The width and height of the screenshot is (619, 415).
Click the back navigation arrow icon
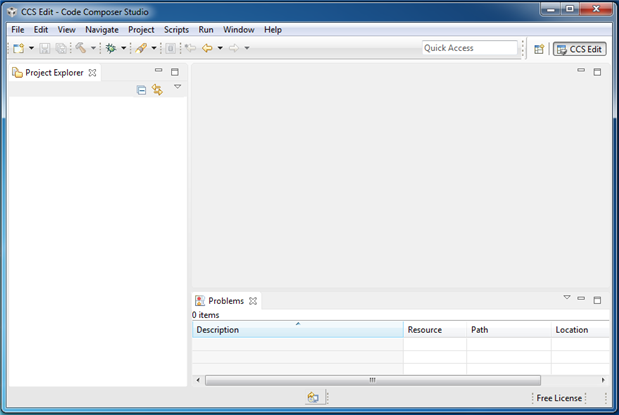(x=207, y=48)
